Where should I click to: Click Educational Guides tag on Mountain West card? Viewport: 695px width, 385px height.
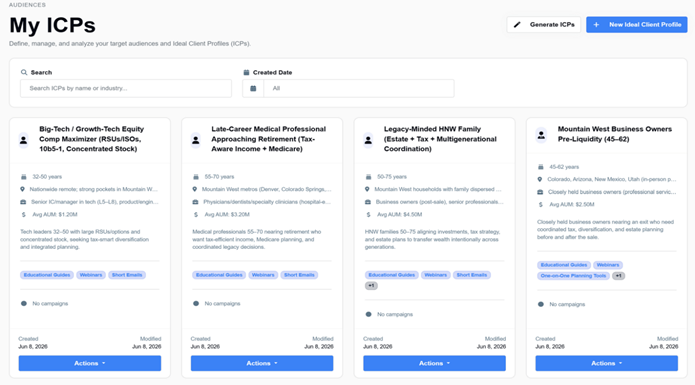tap(564, 265)
